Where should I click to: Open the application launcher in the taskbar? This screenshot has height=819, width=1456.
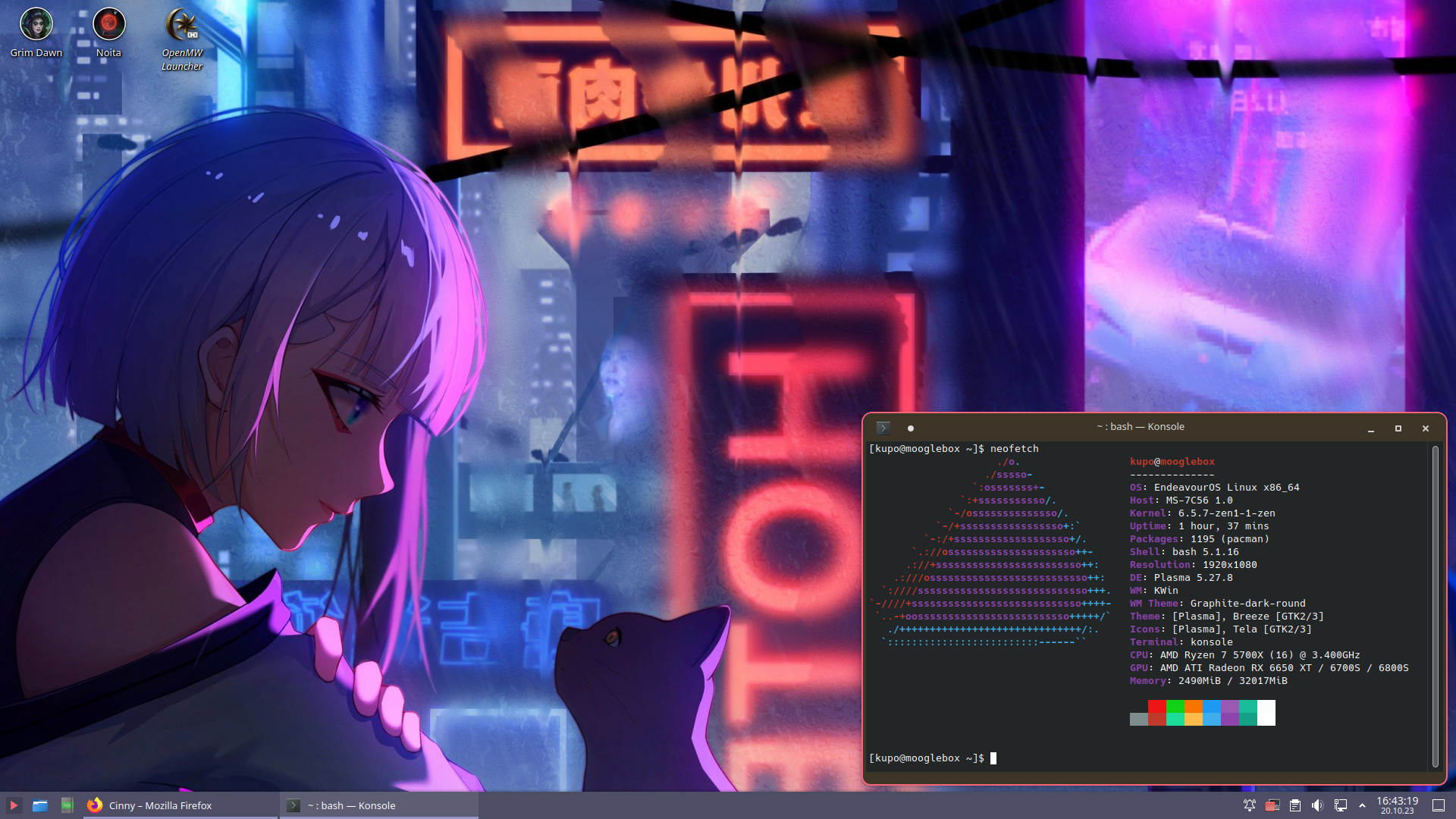(13, 805)
